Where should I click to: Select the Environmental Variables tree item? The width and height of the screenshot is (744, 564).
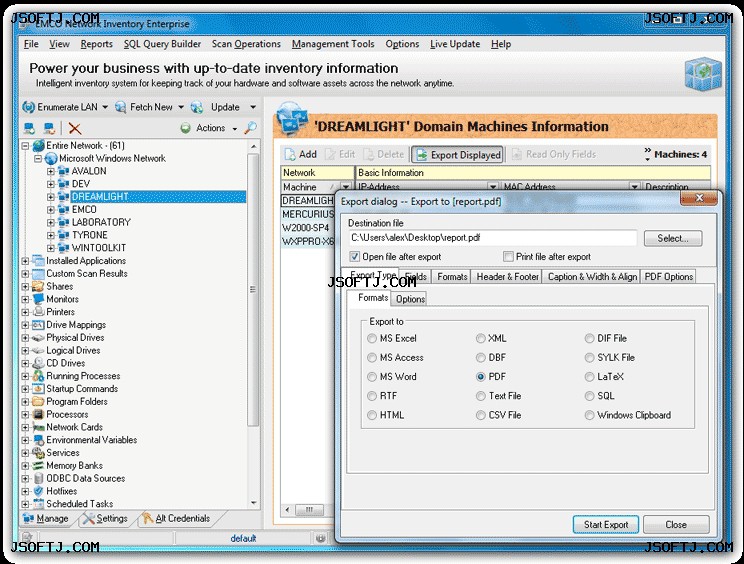(x=92, y=440)
